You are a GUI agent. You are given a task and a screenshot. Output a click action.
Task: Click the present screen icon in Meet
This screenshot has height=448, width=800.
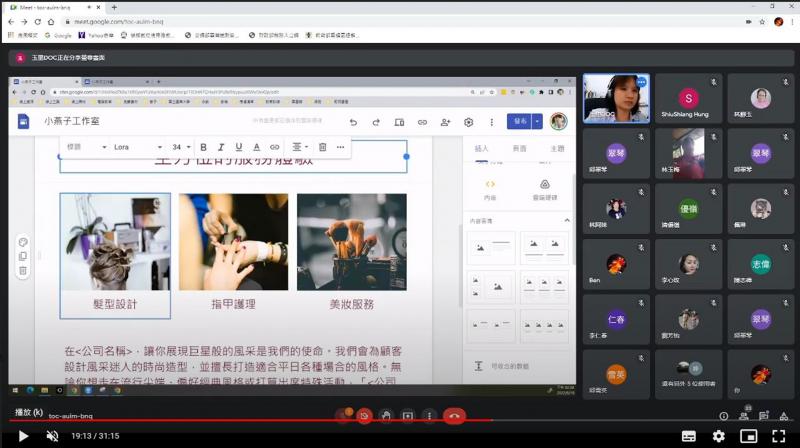tap(407, 416)
